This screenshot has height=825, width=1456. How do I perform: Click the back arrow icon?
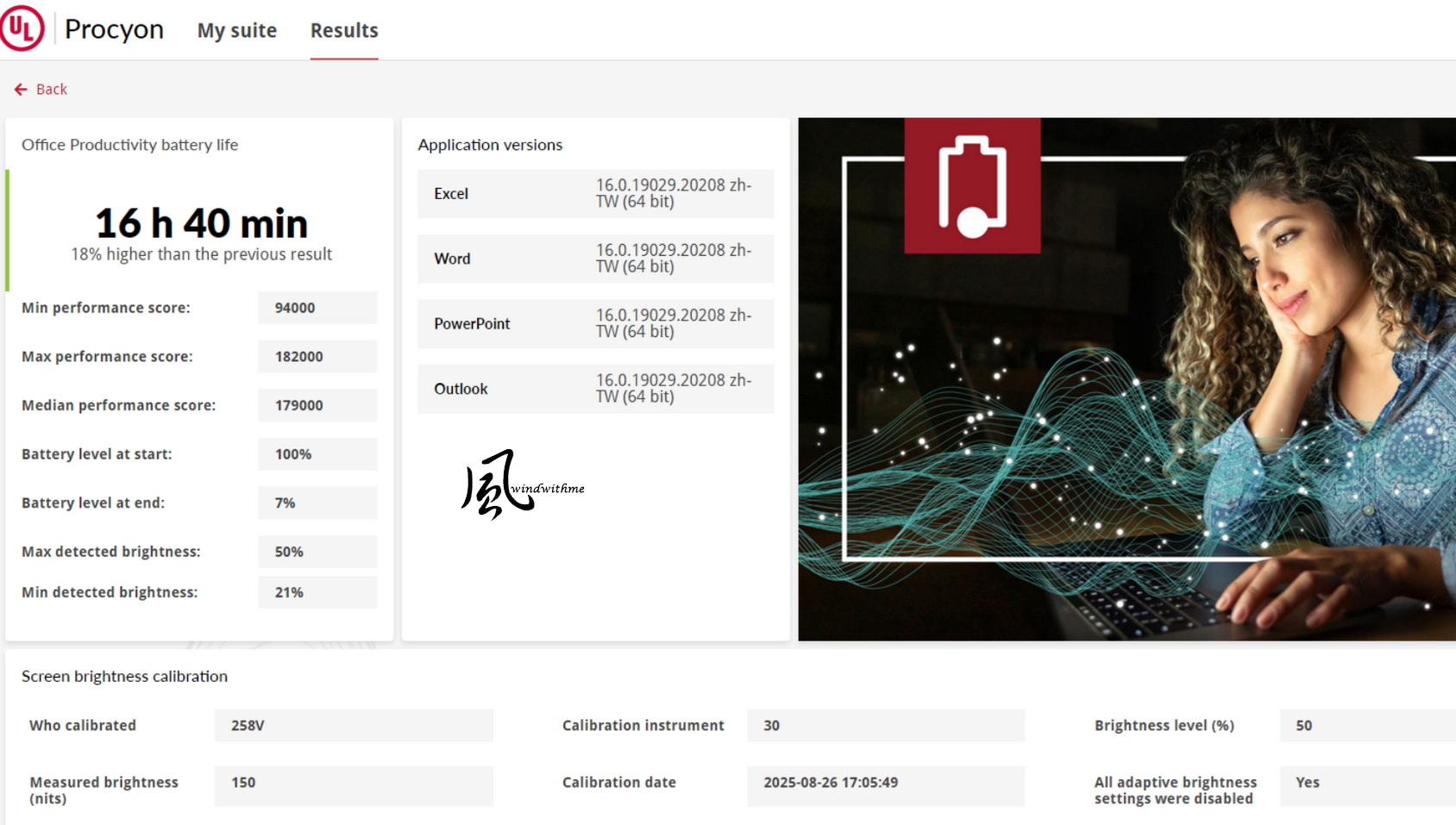tap(21, 90)
